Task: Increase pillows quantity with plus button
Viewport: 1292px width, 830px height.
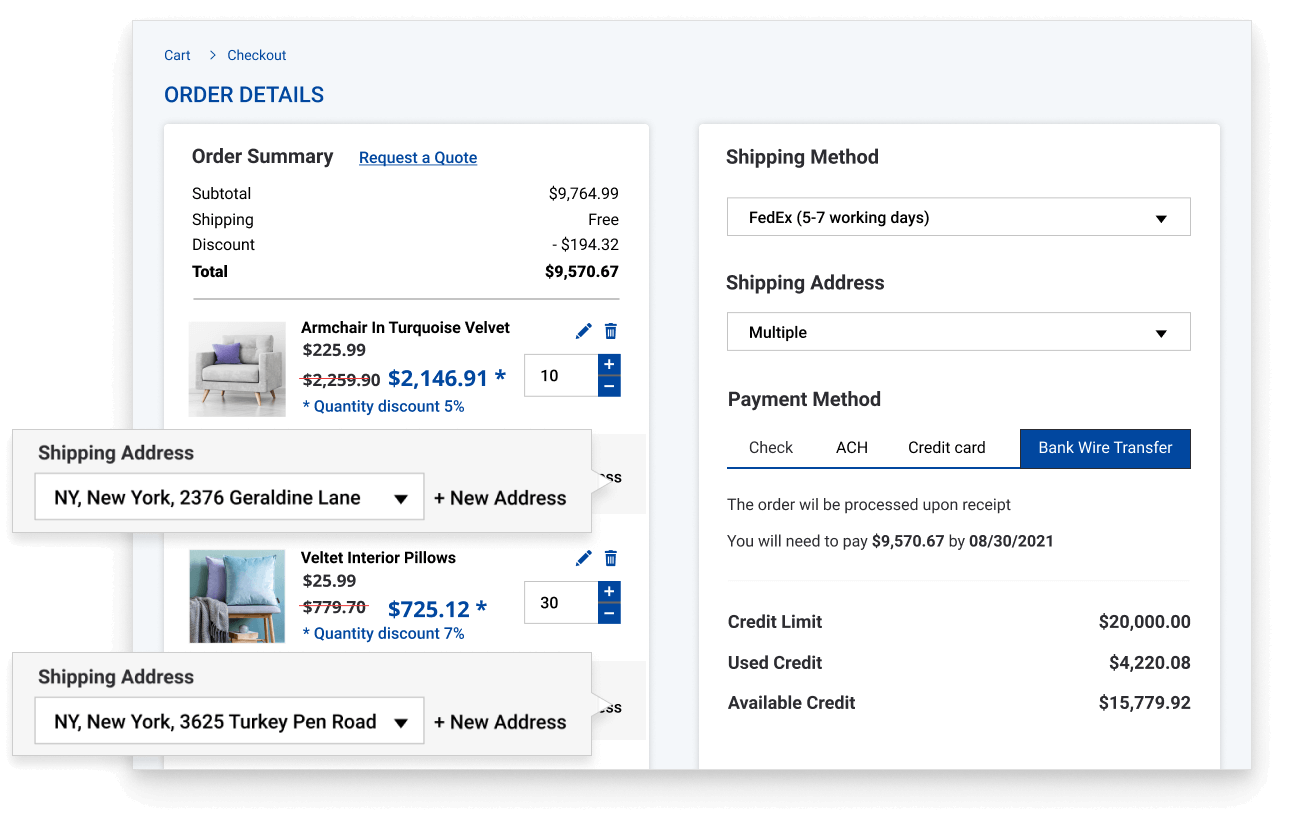Action: (609, 591)
